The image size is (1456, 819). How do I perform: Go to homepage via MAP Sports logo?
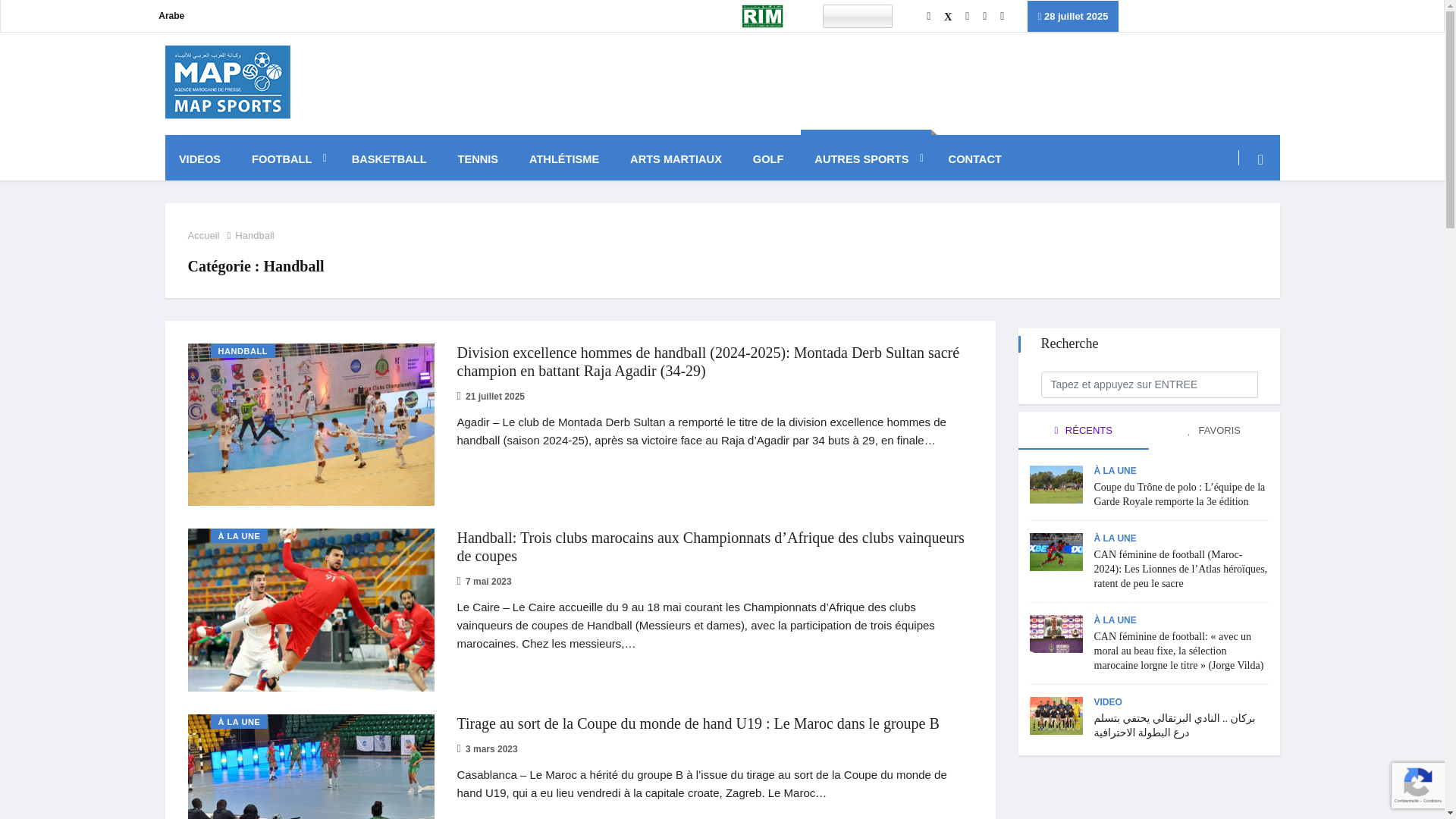[227, 82]
